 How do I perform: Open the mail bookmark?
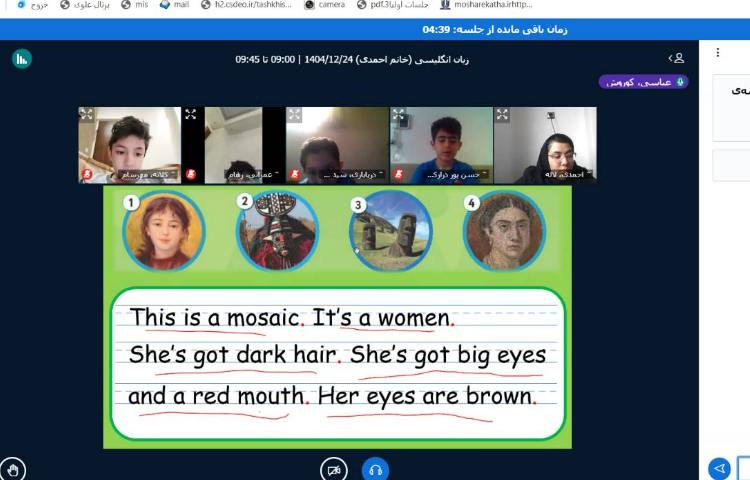coord(175,5)
